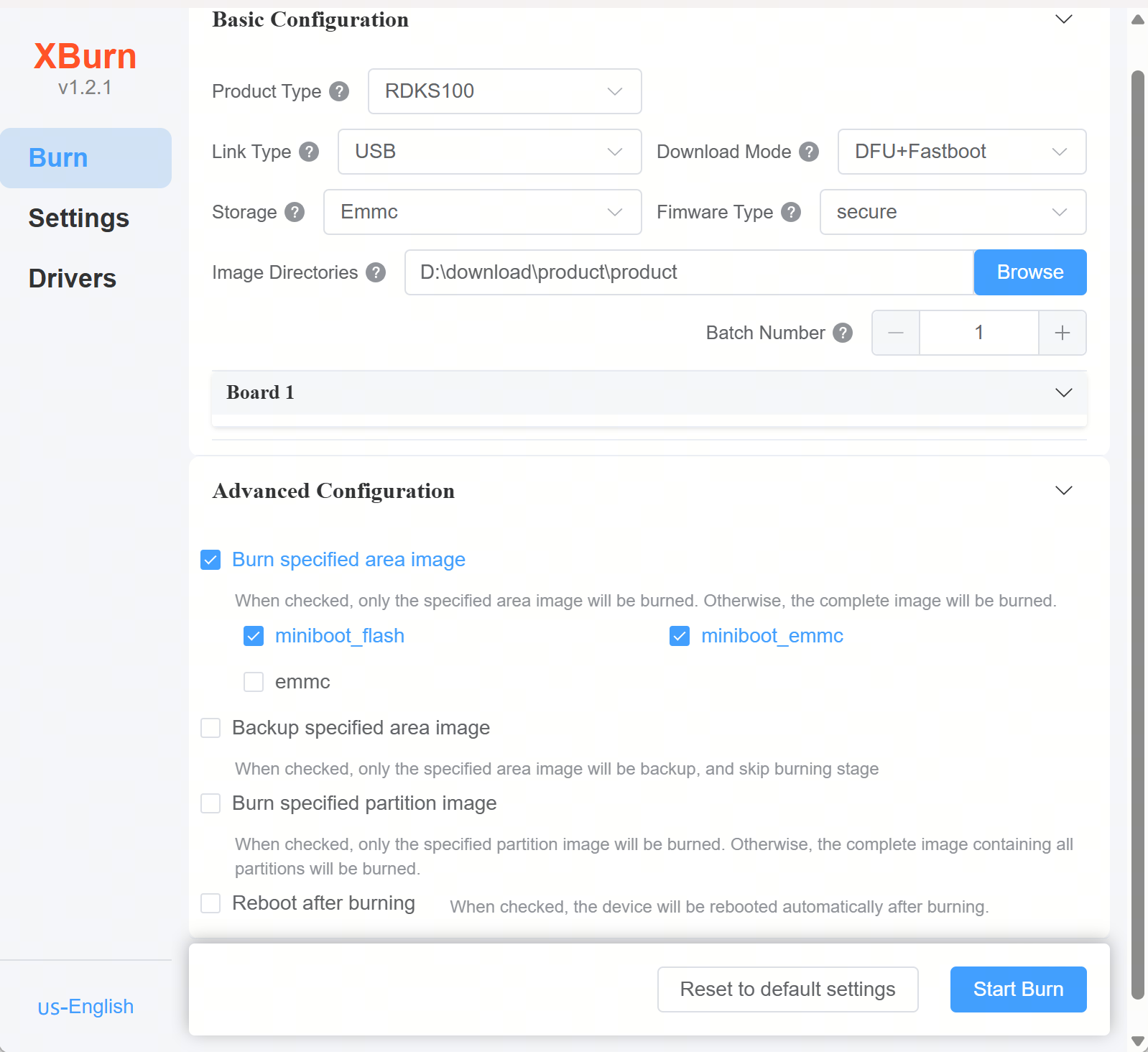Click the Product Type help icon
The image size is (1148, 1052).
(x=339, y=91)
